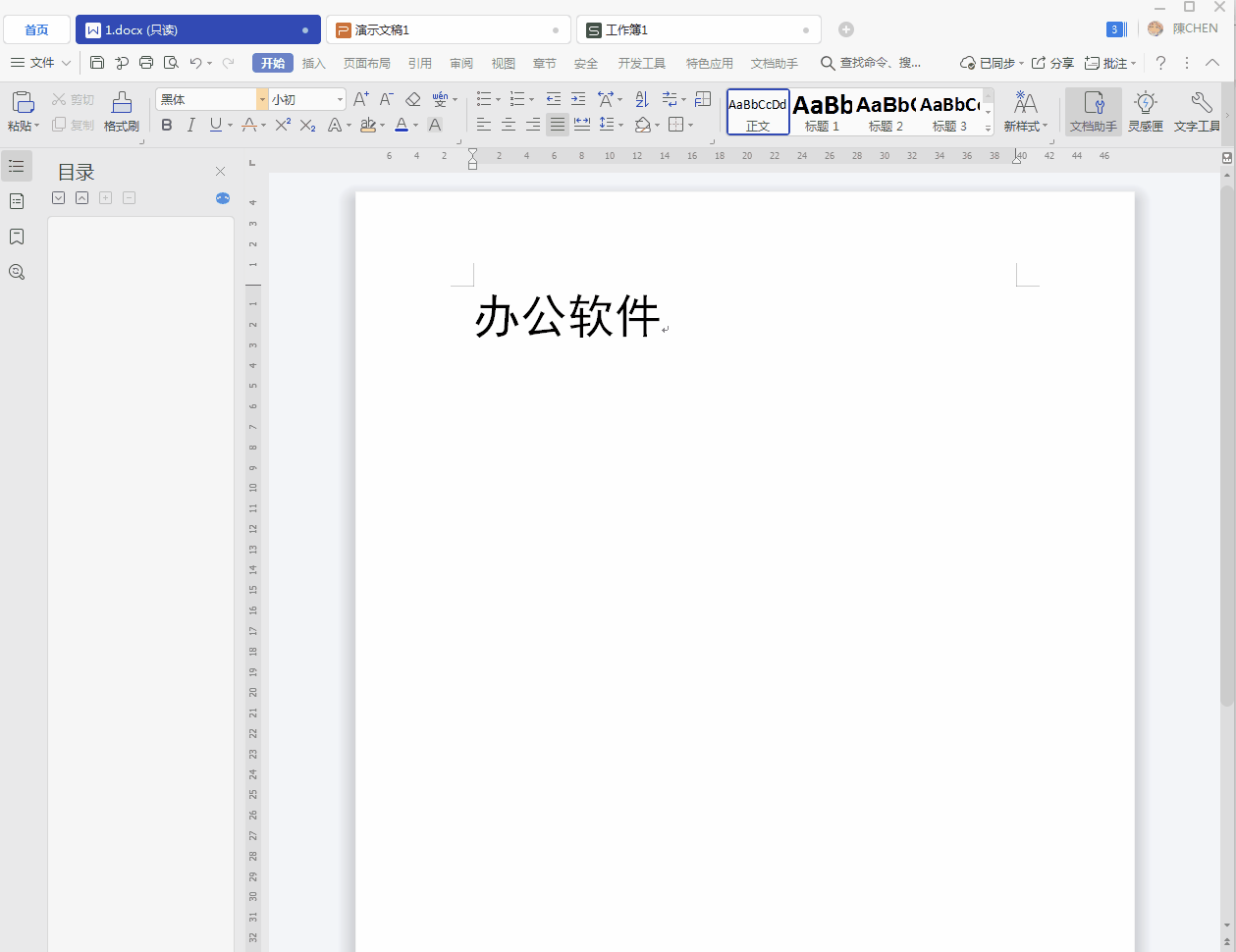Viewport: 1236px width, 952px height.
Task: Increase font size with the A+ icon
Action: (x=361, y=99)
